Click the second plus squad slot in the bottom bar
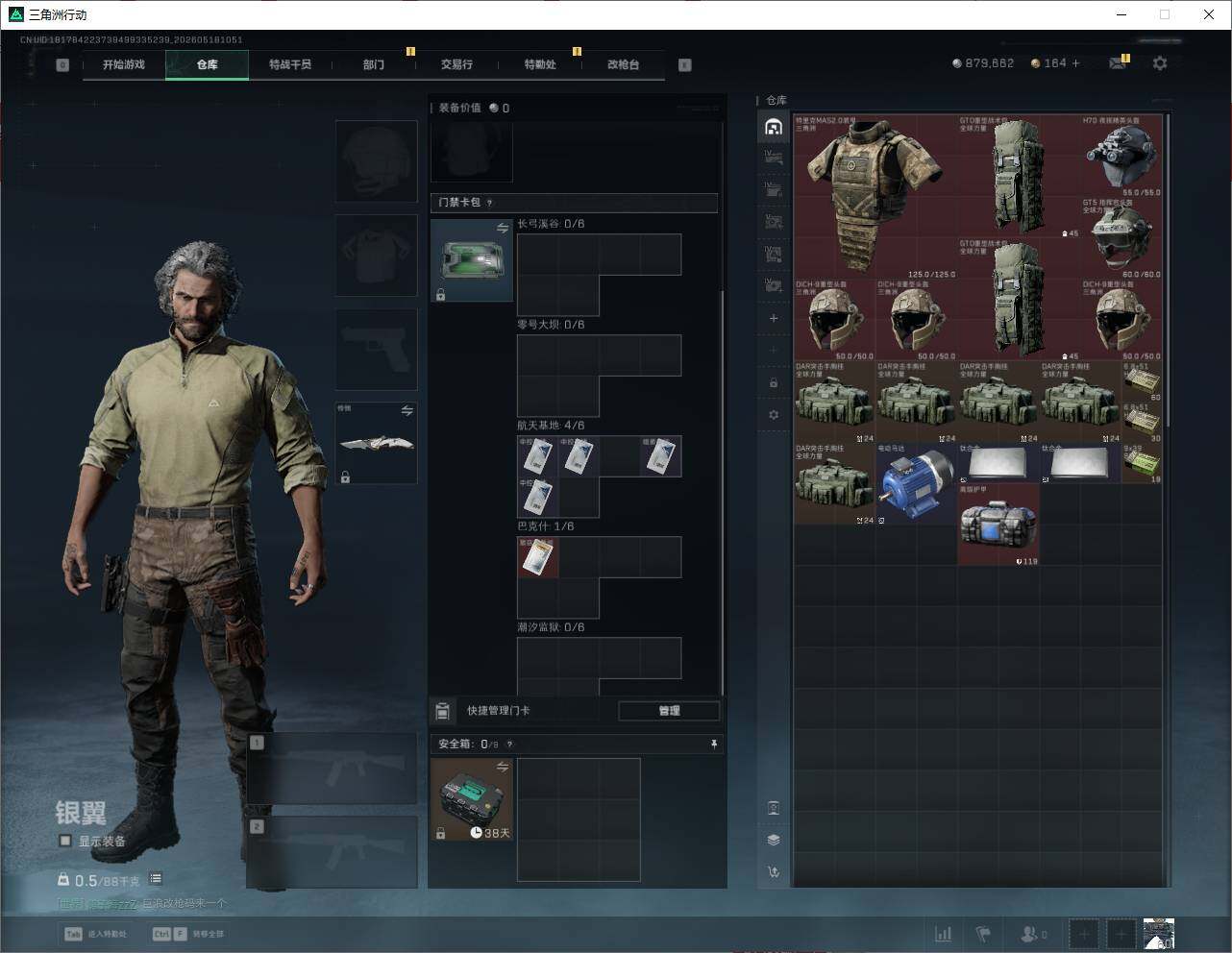Screen dimensions: 1232x953 [1121, 934]
